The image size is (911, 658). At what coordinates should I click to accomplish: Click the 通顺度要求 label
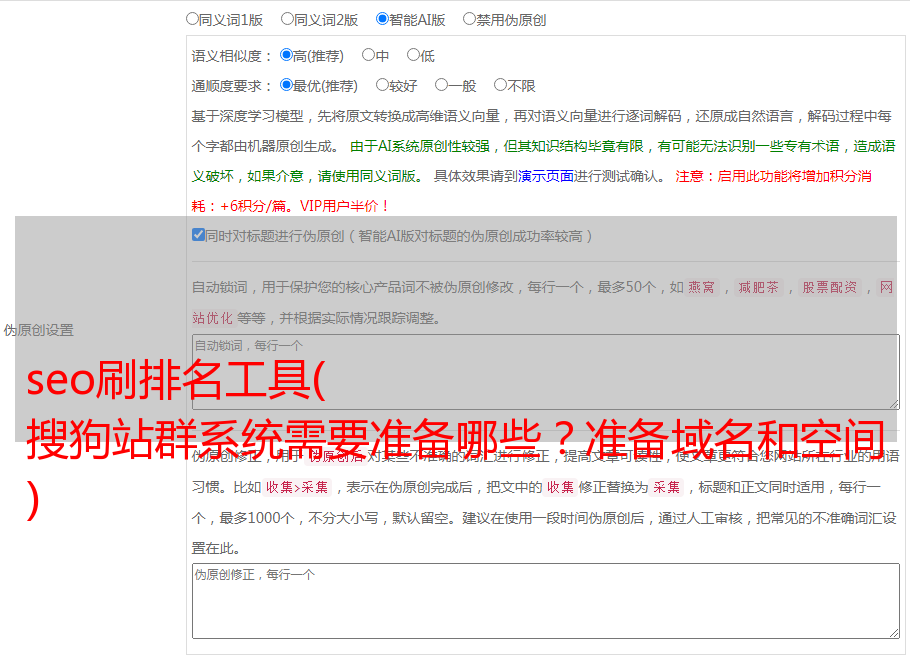click(232, 87)
